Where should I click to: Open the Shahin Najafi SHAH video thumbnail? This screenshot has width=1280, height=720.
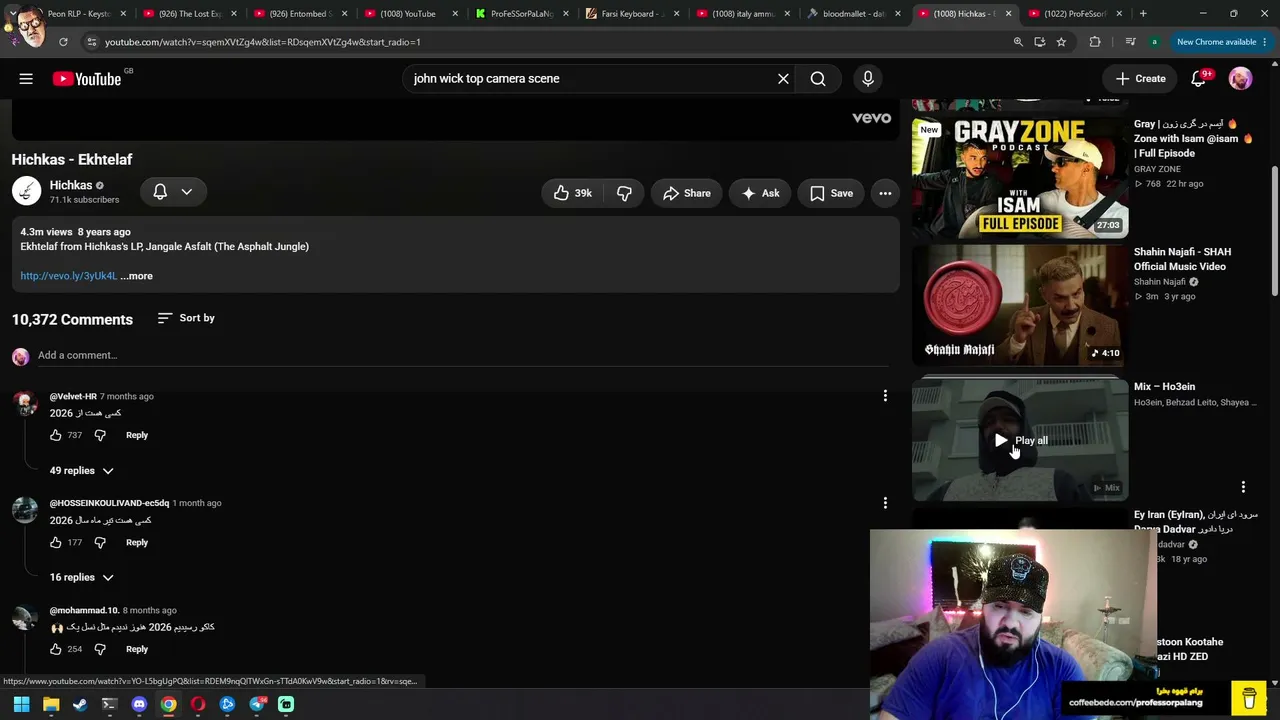tap(1020, 306)
